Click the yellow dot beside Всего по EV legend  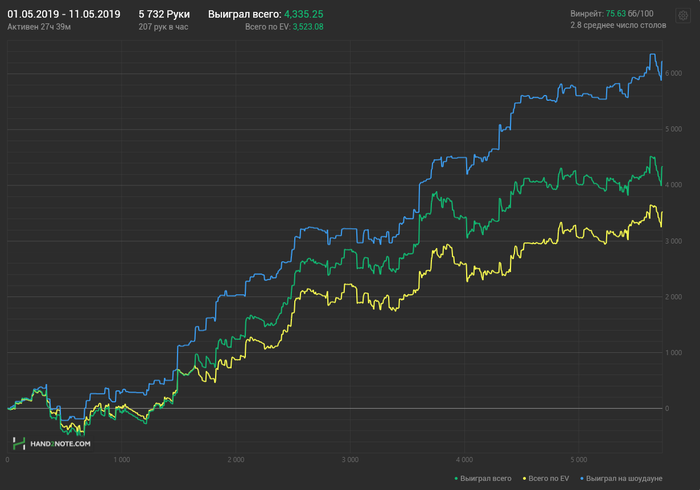click(x=524, y=478)
